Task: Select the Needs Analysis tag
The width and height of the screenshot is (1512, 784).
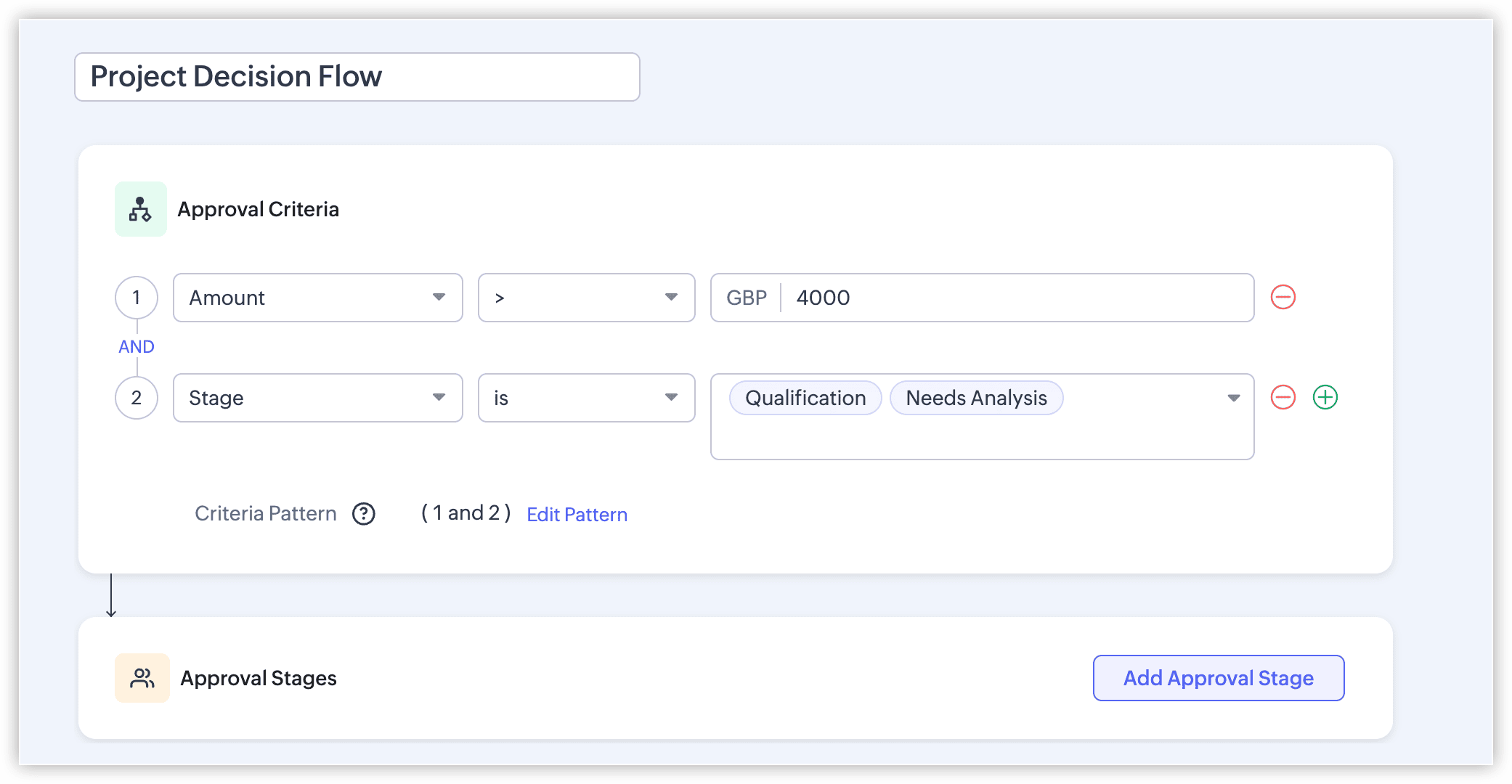Action: [x=977, y=398]
